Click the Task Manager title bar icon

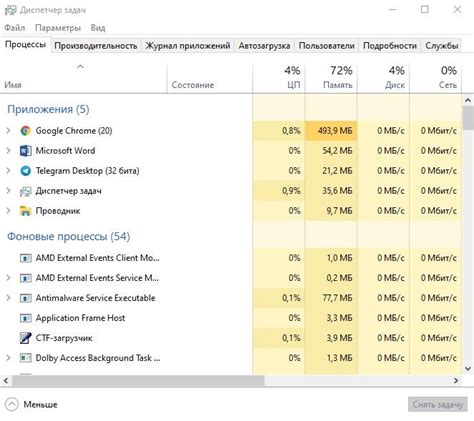[10, 10]
